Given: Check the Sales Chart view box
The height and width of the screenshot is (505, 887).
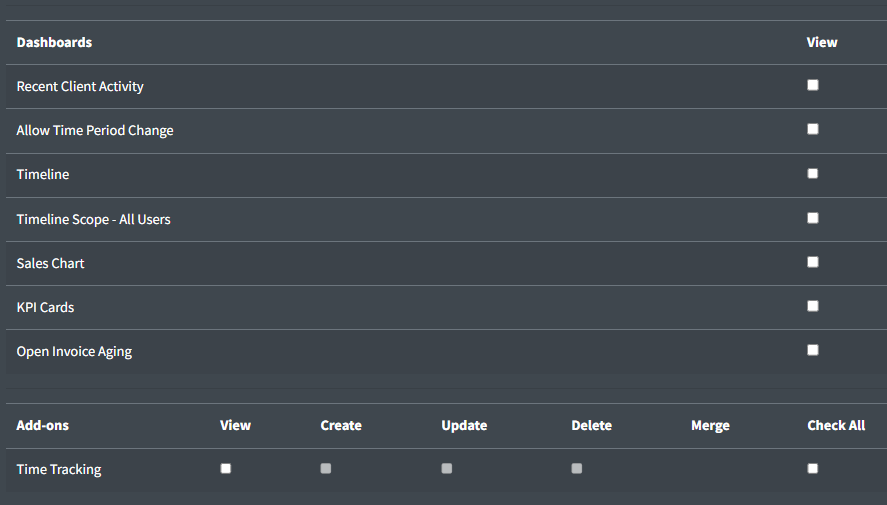Looking at the screenshot, I should pos(813,262).
